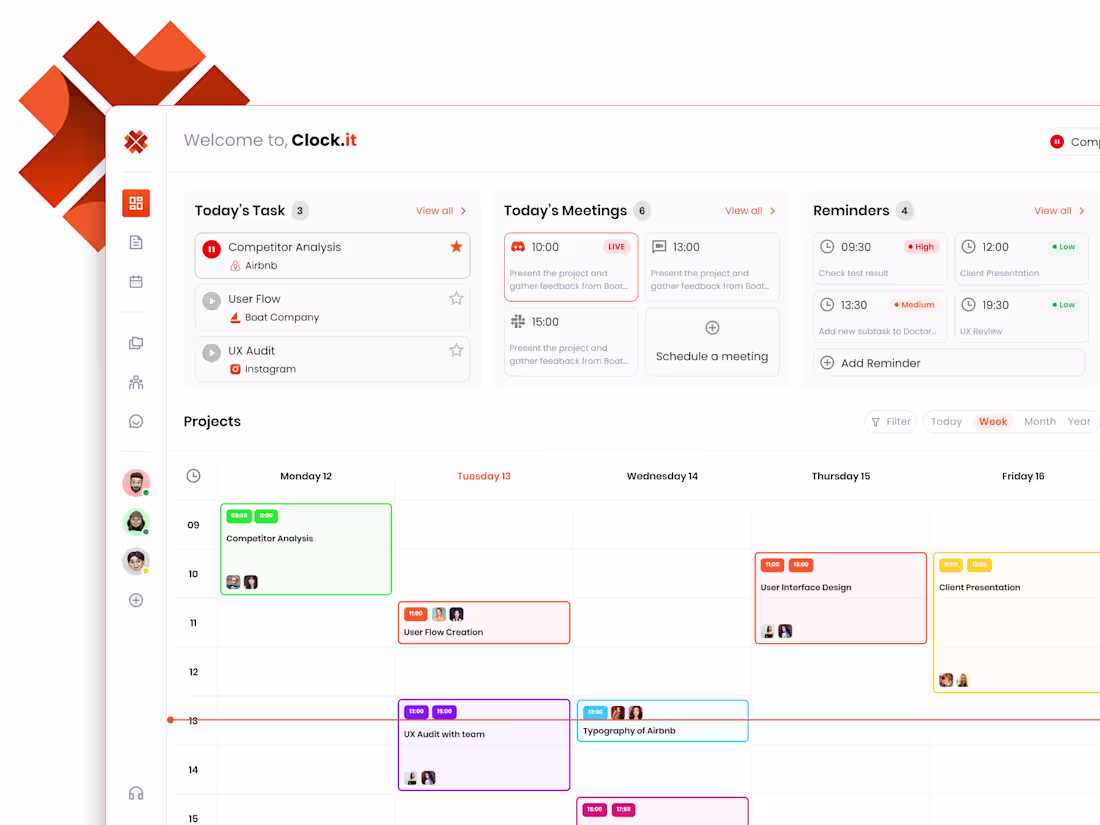Open the documents page icon in sidebar
Image resolution: width=1100 pixels, height=825 pixels.
tap(136, 243)
